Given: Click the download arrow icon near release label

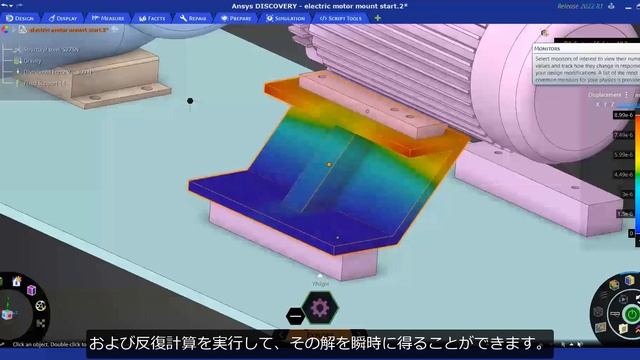Looking at the screenshot, I should [611, 6].
